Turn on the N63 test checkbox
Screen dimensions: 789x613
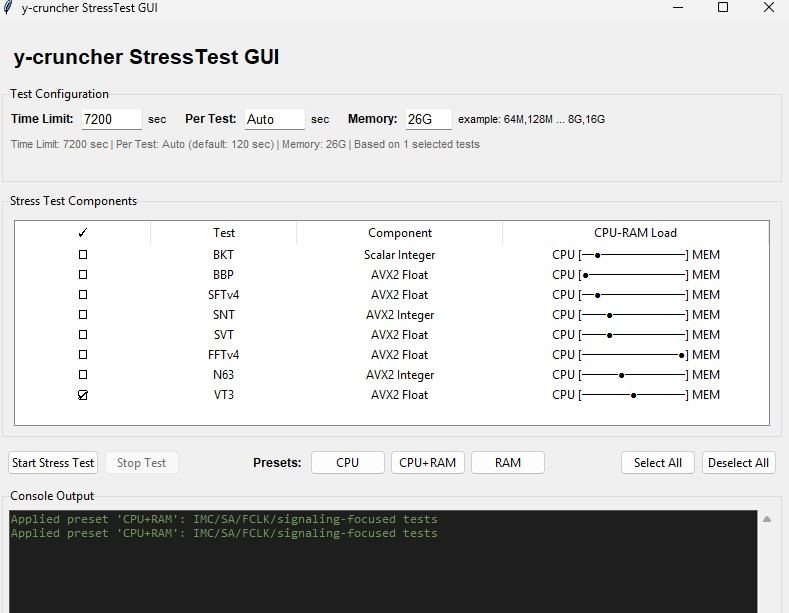click(x=83, y=375)
